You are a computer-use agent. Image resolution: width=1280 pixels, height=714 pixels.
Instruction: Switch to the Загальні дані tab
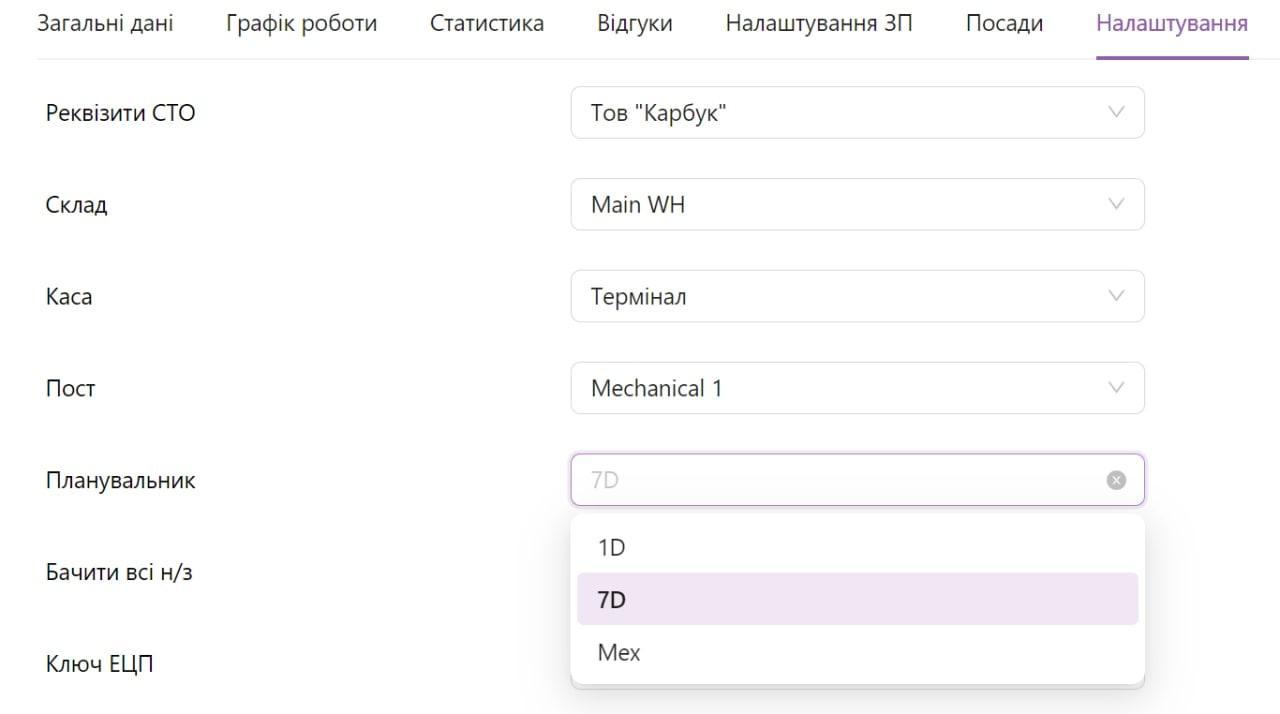[105, 23]
